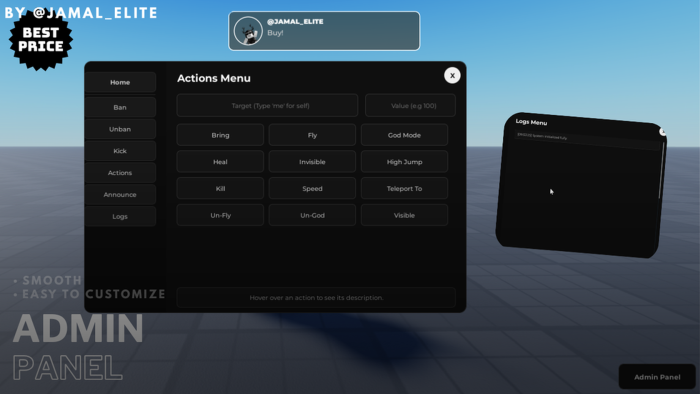Close the Actions Menu with X
This screenshot has width=700, height=394.
[452, 75]
